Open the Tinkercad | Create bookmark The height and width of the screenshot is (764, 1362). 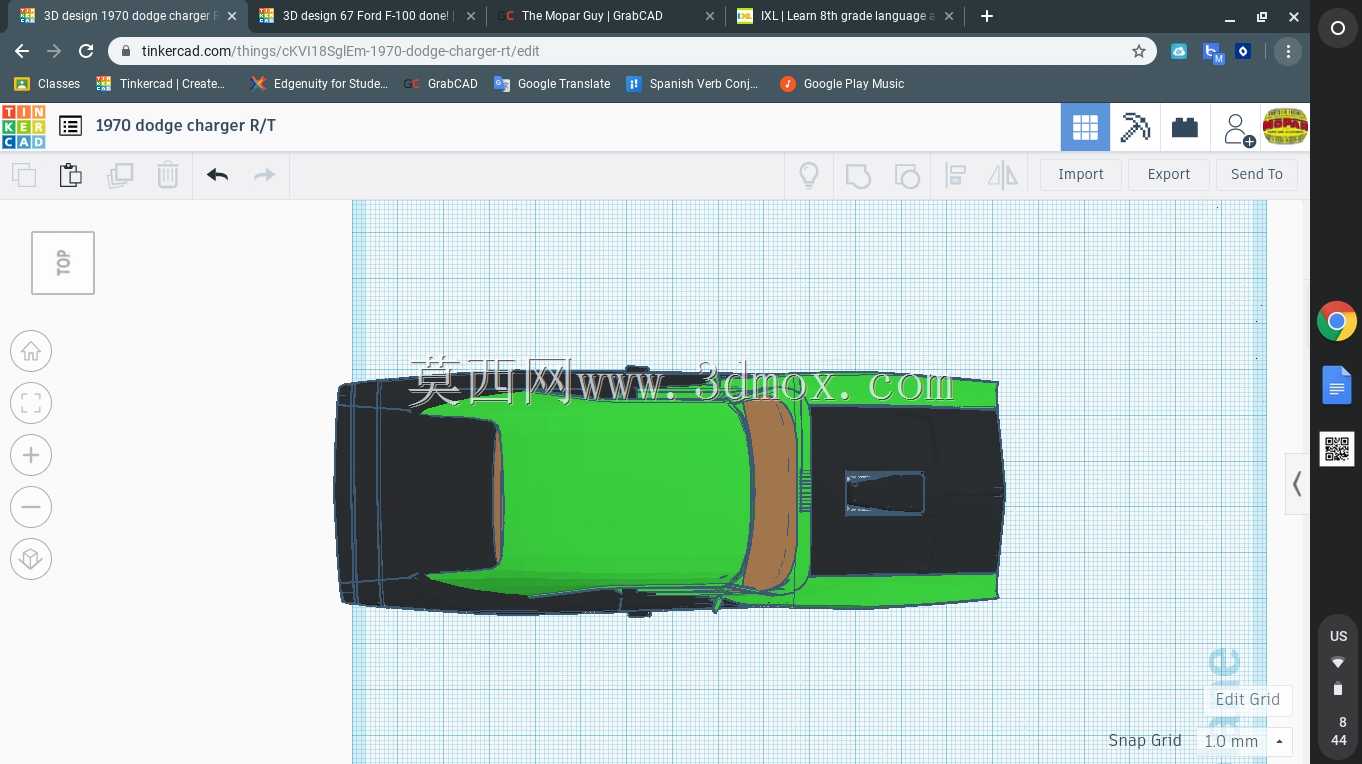coord(161,84)
